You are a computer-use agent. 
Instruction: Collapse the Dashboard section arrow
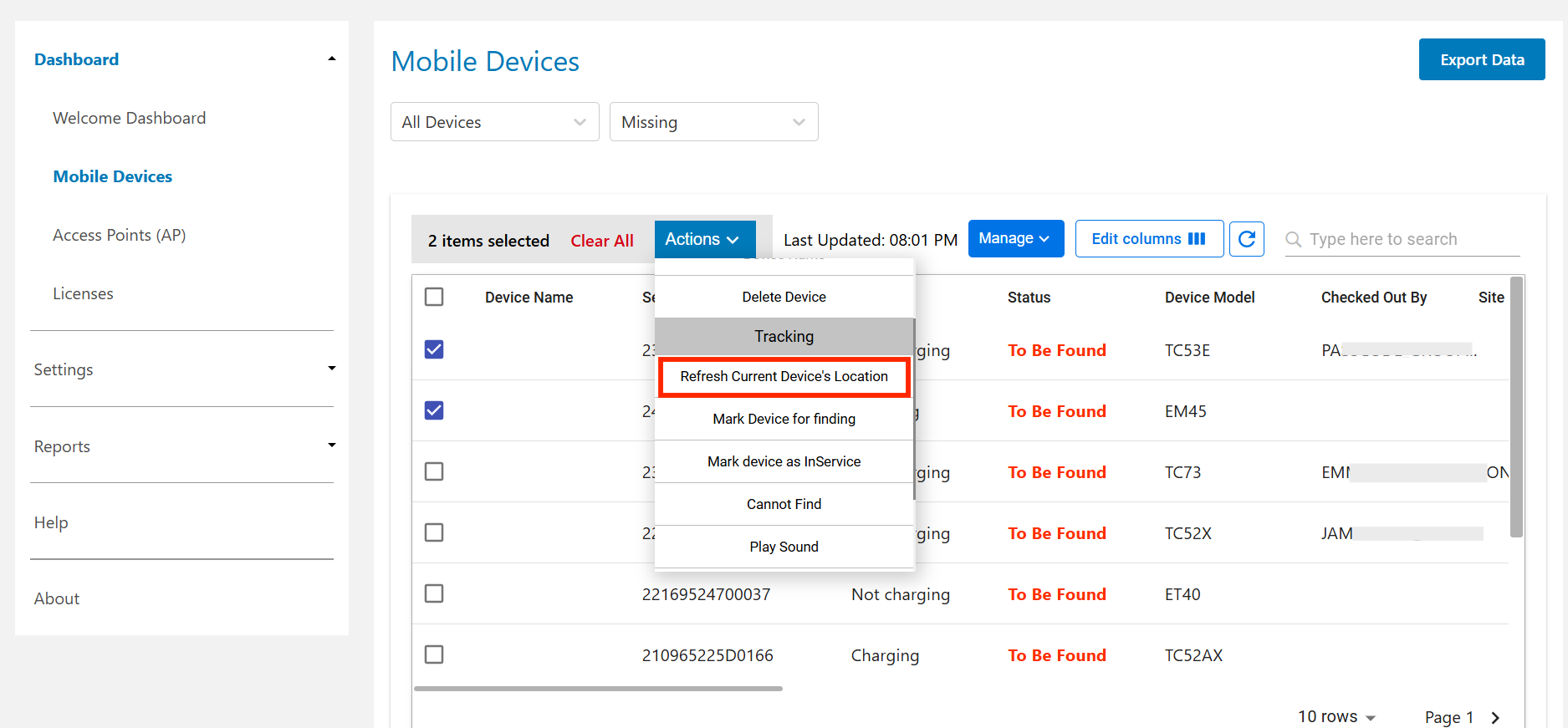[x=332, y=59]
